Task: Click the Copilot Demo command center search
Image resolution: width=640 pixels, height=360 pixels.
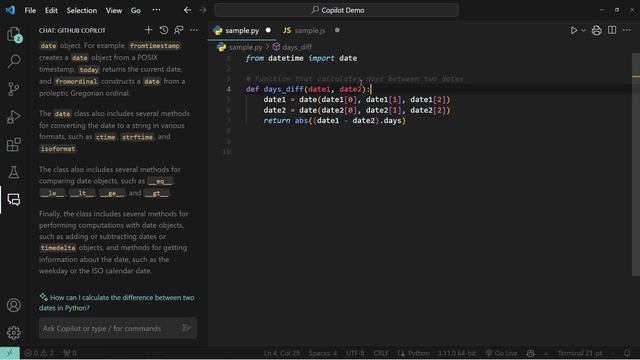Action: click(x=337, y=10)
